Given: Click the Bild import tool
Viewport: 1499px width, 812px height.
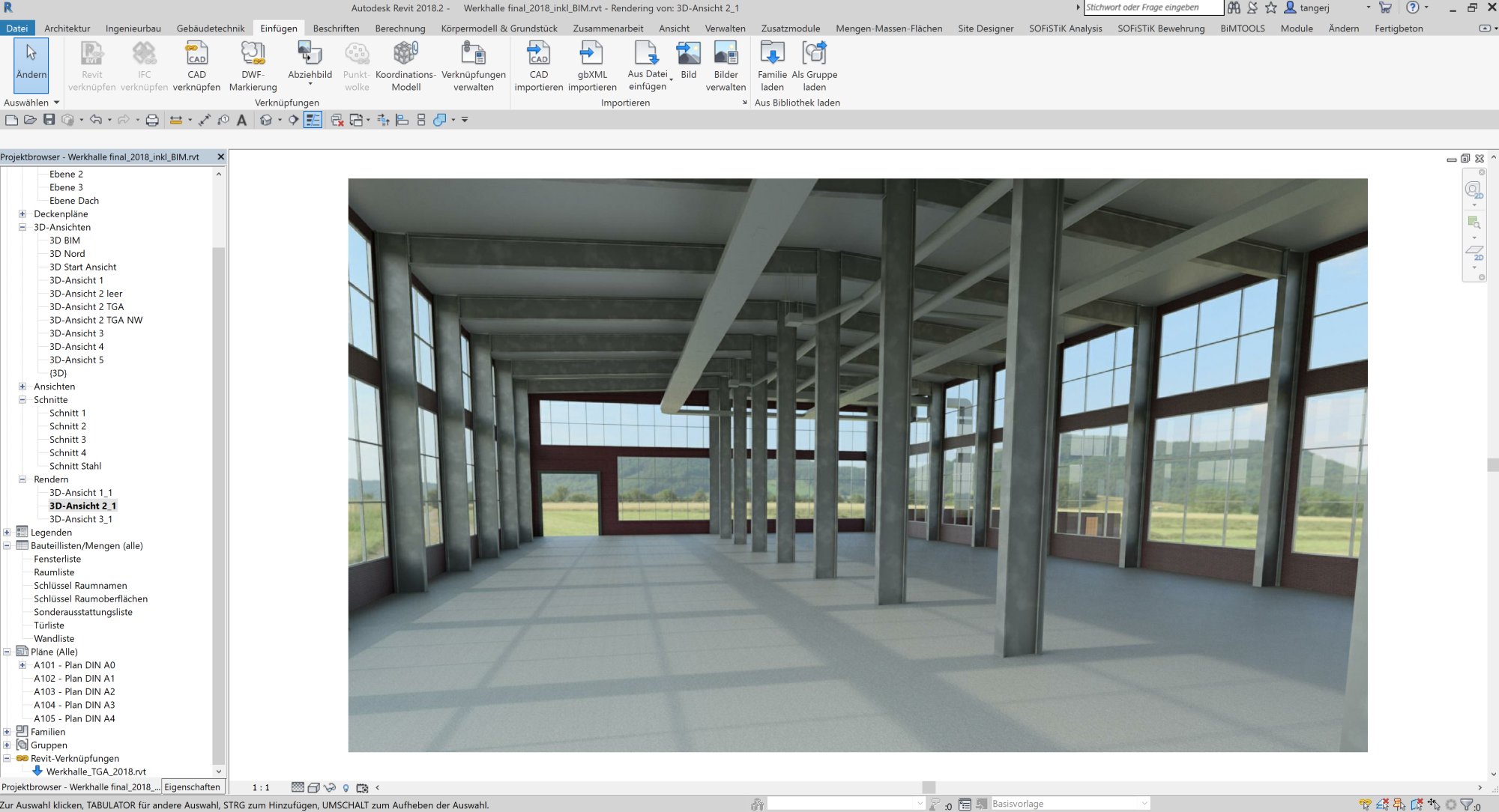Looking at the screenshot, I should point(688,65).
